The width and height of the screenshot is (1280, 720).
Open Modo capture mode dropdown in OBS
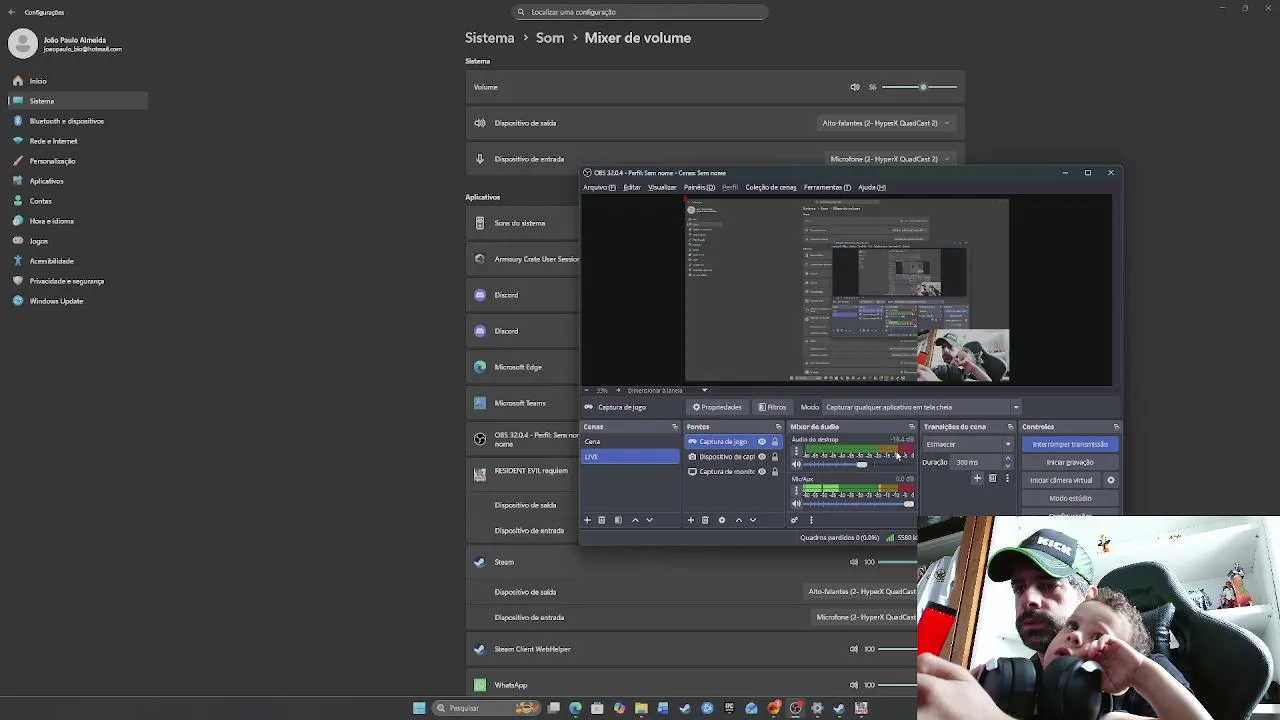click(x=922, y=407)
